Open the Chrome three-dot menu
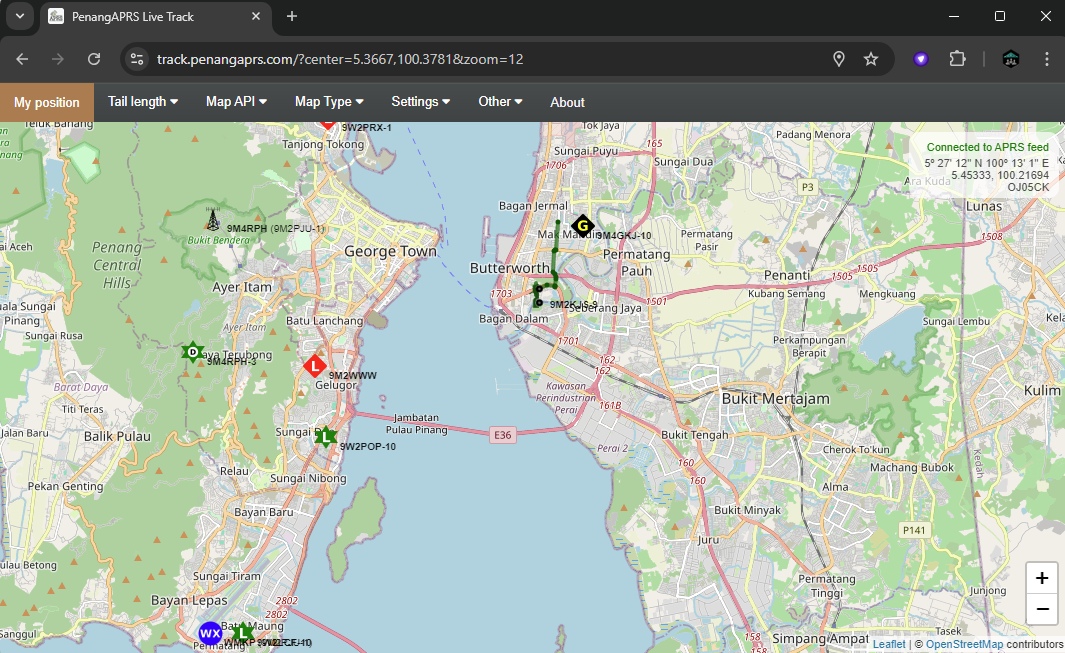 click(1047, 59)
